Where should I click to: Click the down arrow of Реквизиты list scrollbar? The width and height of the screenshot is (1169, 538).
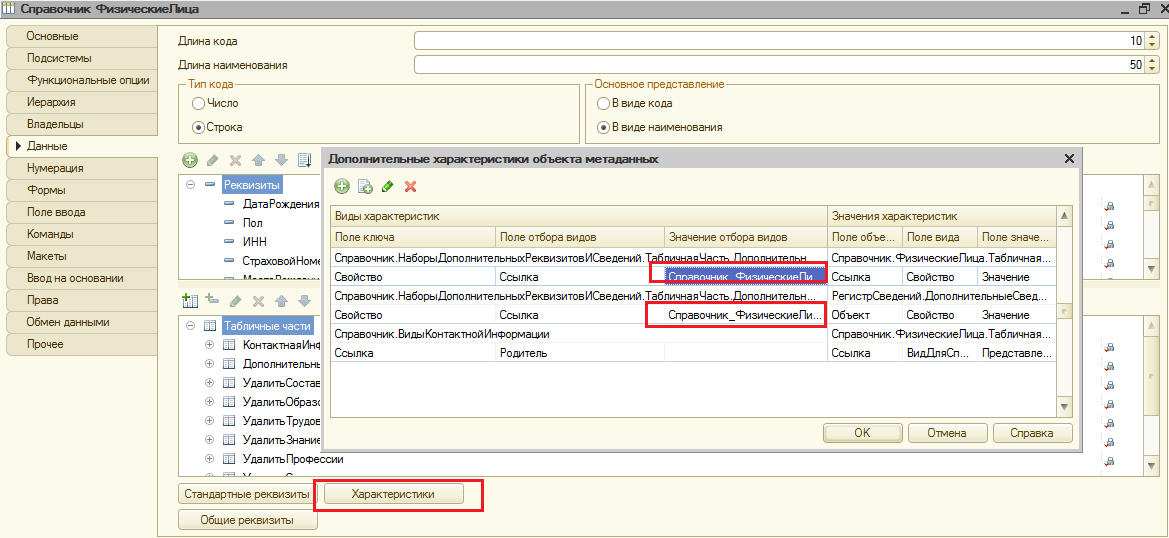point(1150,269)
